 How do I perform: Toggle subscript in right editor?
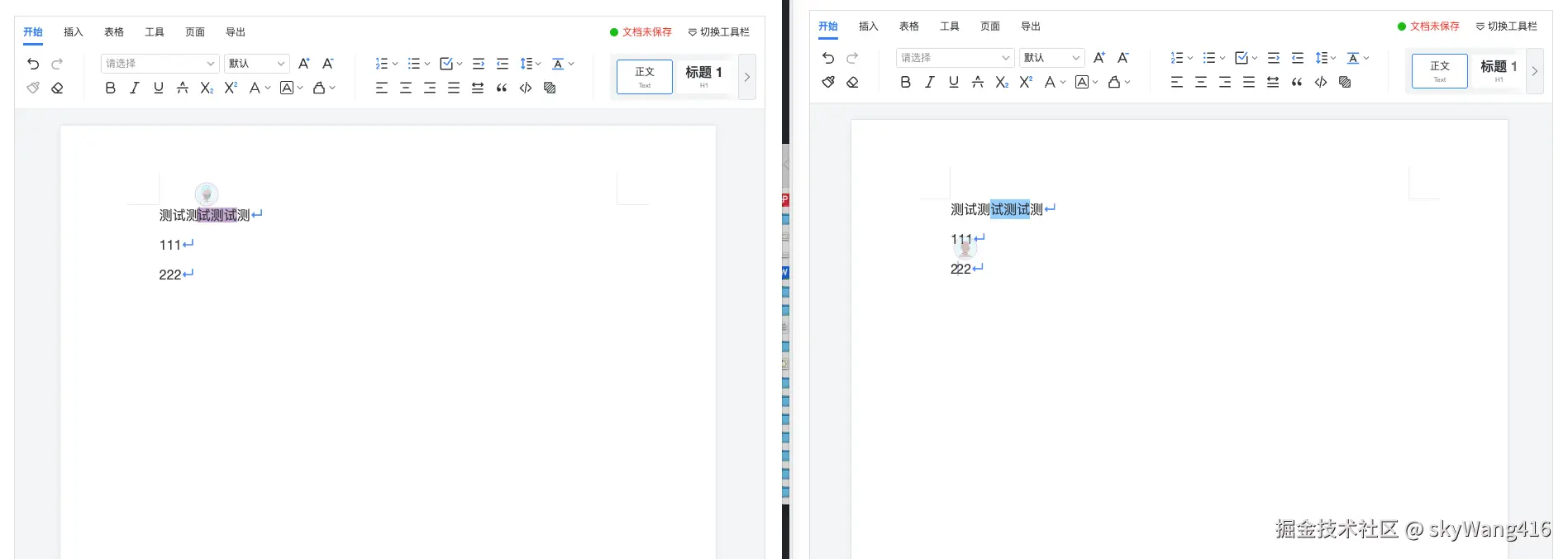(x=1002, y=82)
